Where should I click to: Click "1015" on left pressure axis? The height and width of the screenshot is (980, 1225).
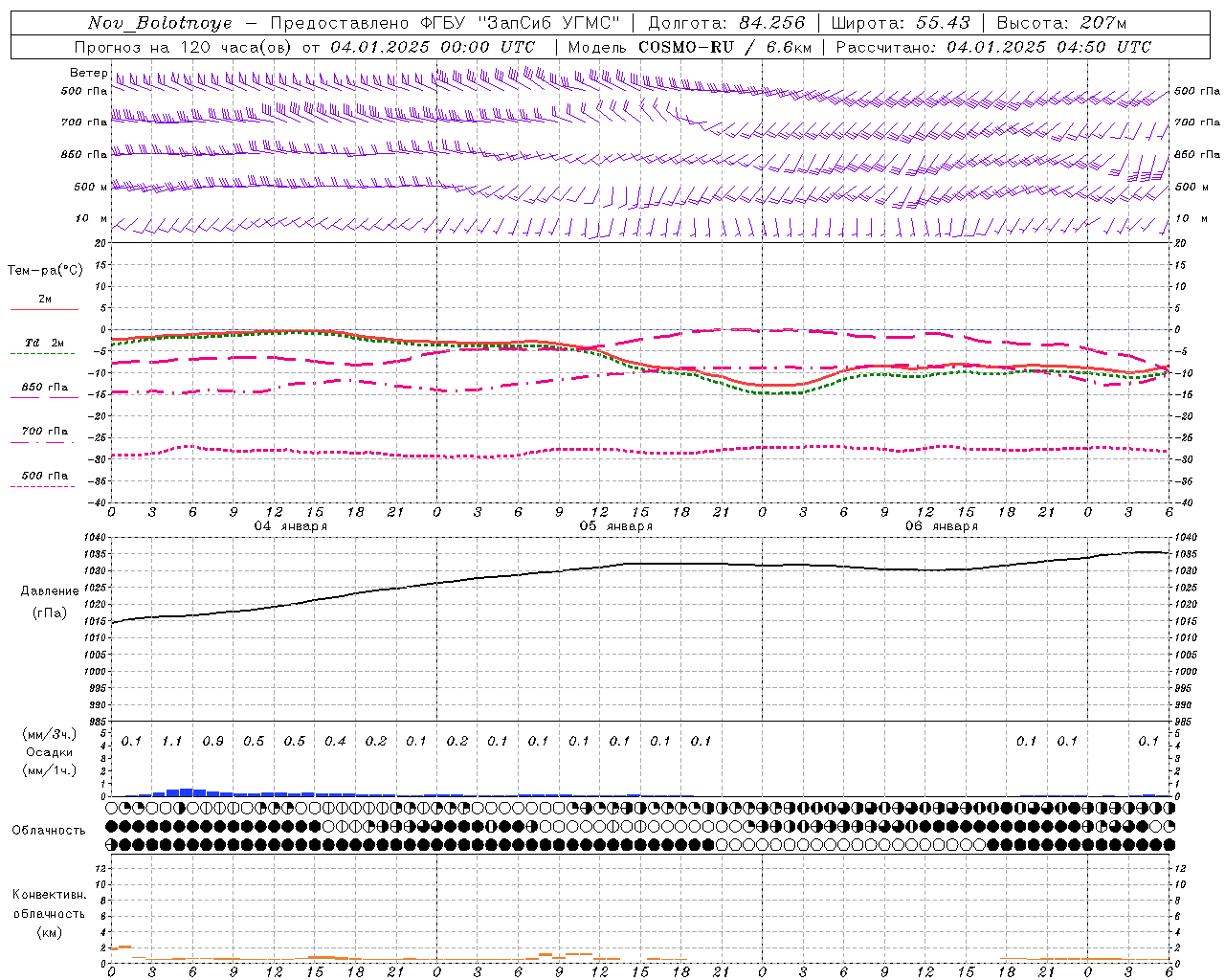coord(97,621)
